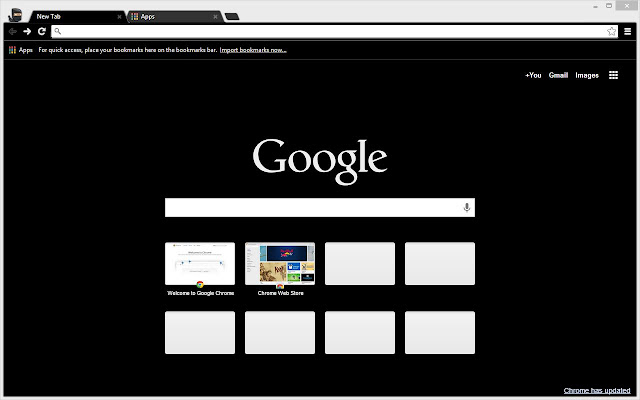Screen dimensions: 640x400
Task: Bookmark this page with star icon
Action: [611, 31]
